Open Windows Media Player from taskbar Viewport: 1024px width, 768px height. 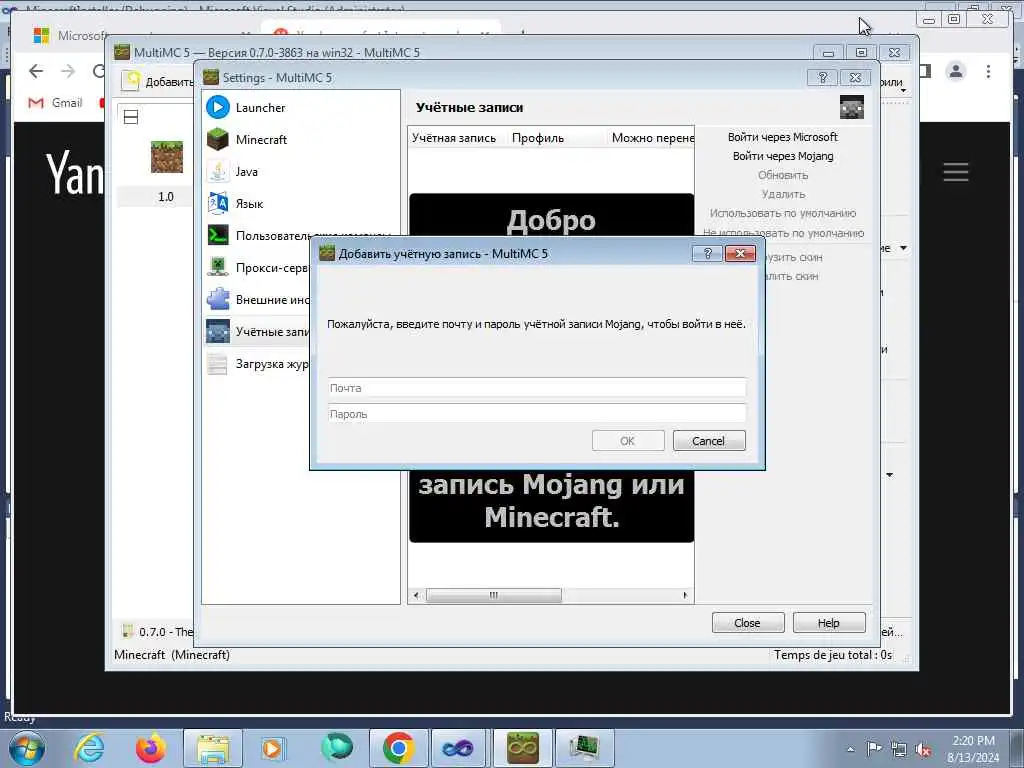[272, 748]
